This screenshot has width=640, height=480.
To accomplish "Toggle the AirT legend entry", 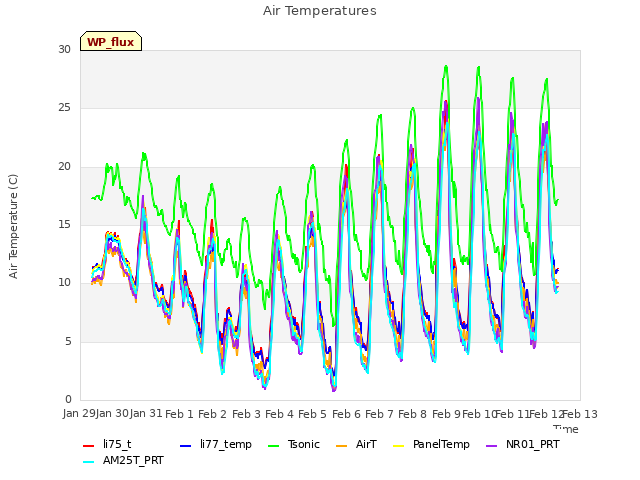I will [x=356, y=444].
